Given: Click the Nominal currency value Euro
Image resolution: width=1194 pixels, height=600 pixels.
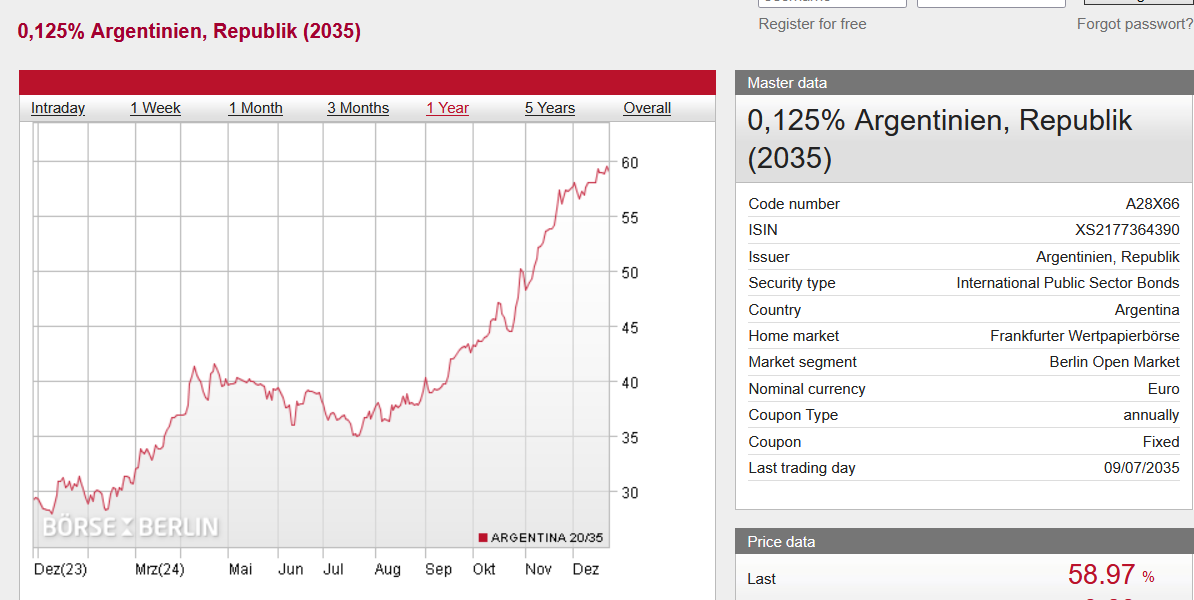Looking at the screenshot, I should click(1164, 389).
